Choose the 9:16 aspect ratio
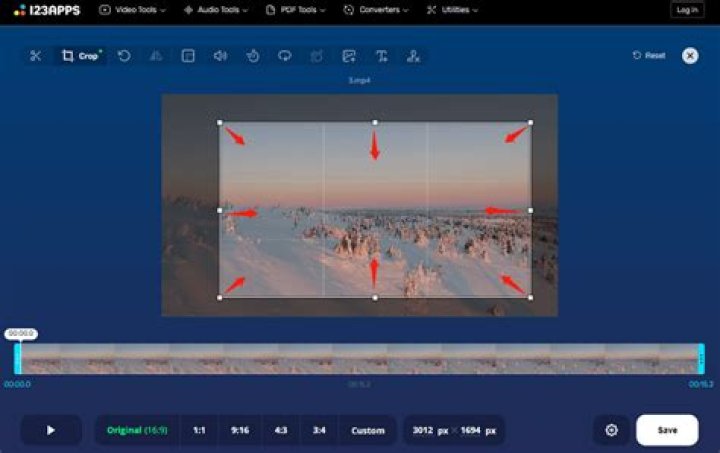 click(x=239, y=430)
